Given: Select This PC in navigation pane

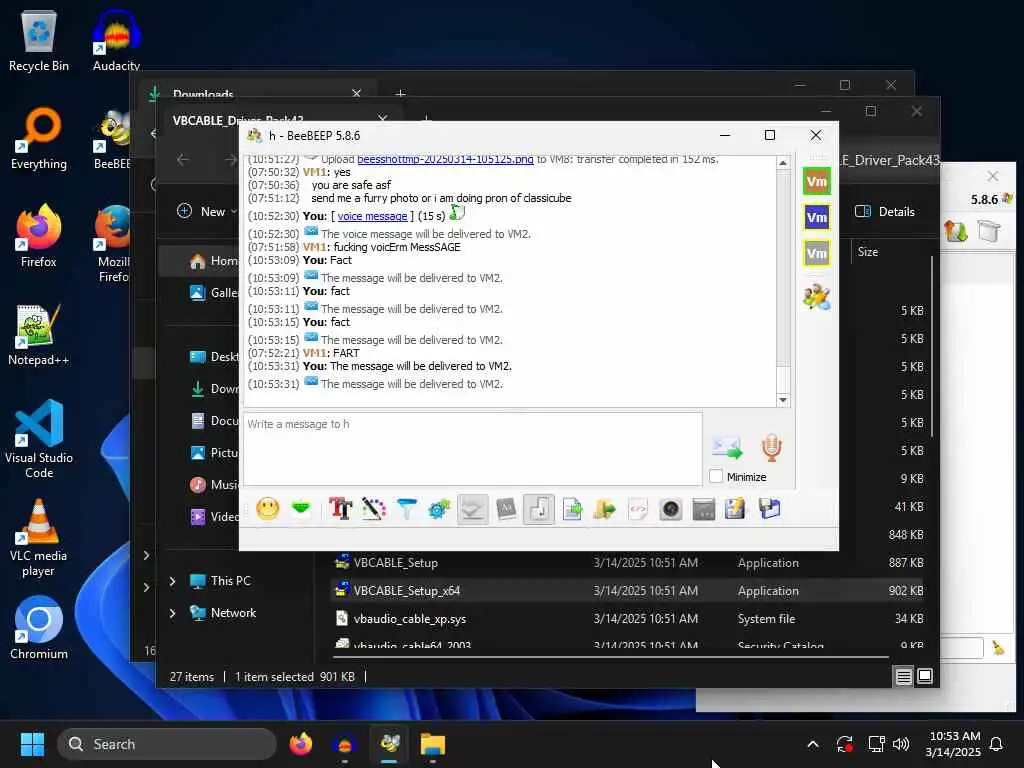Looking at the screenshot, I should click(230, 581).
